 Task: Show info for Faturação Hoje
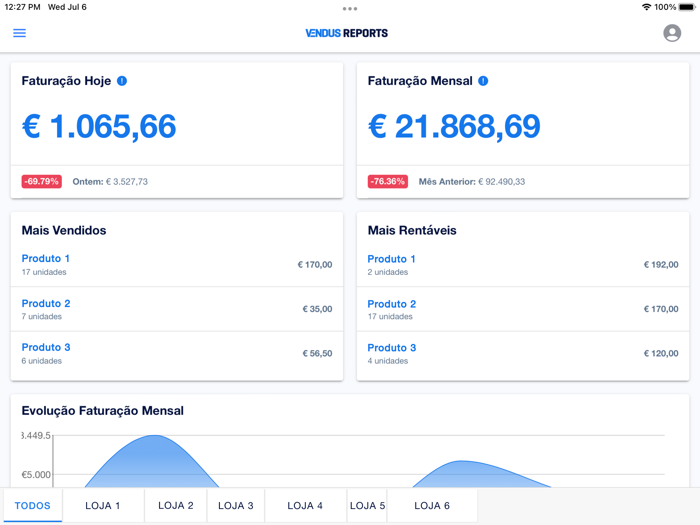tap(122, 81)
